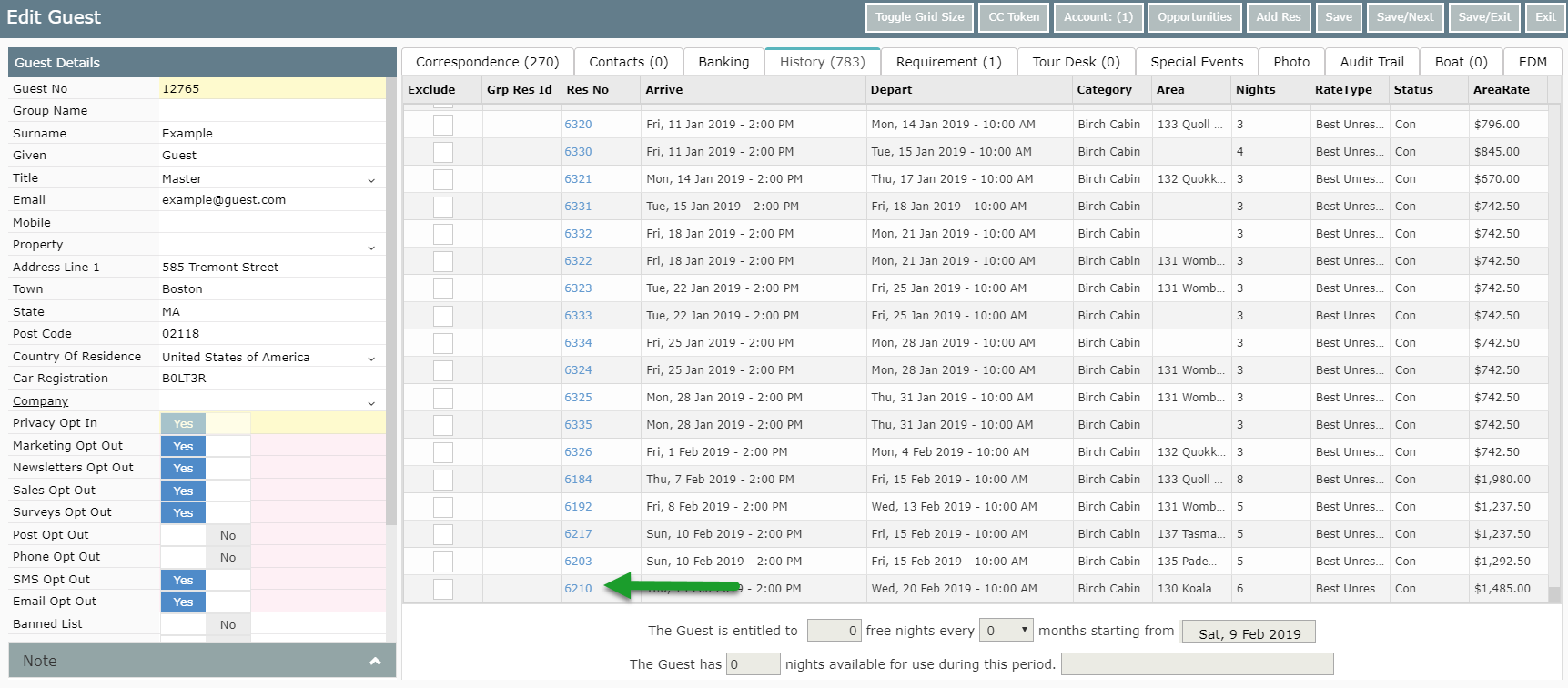Screen dimensions: 1568x688
Task: Open reservation 6192 link
Action: [x=578, y=507]
